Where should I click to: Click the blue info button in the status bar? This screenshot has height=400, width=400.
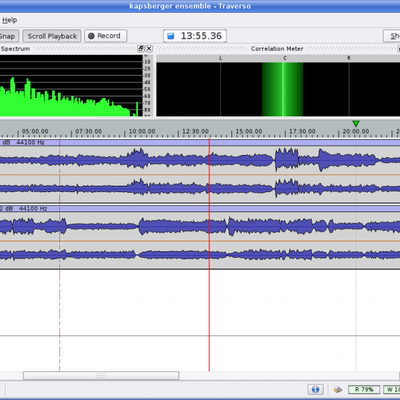(x=315, y=389)
